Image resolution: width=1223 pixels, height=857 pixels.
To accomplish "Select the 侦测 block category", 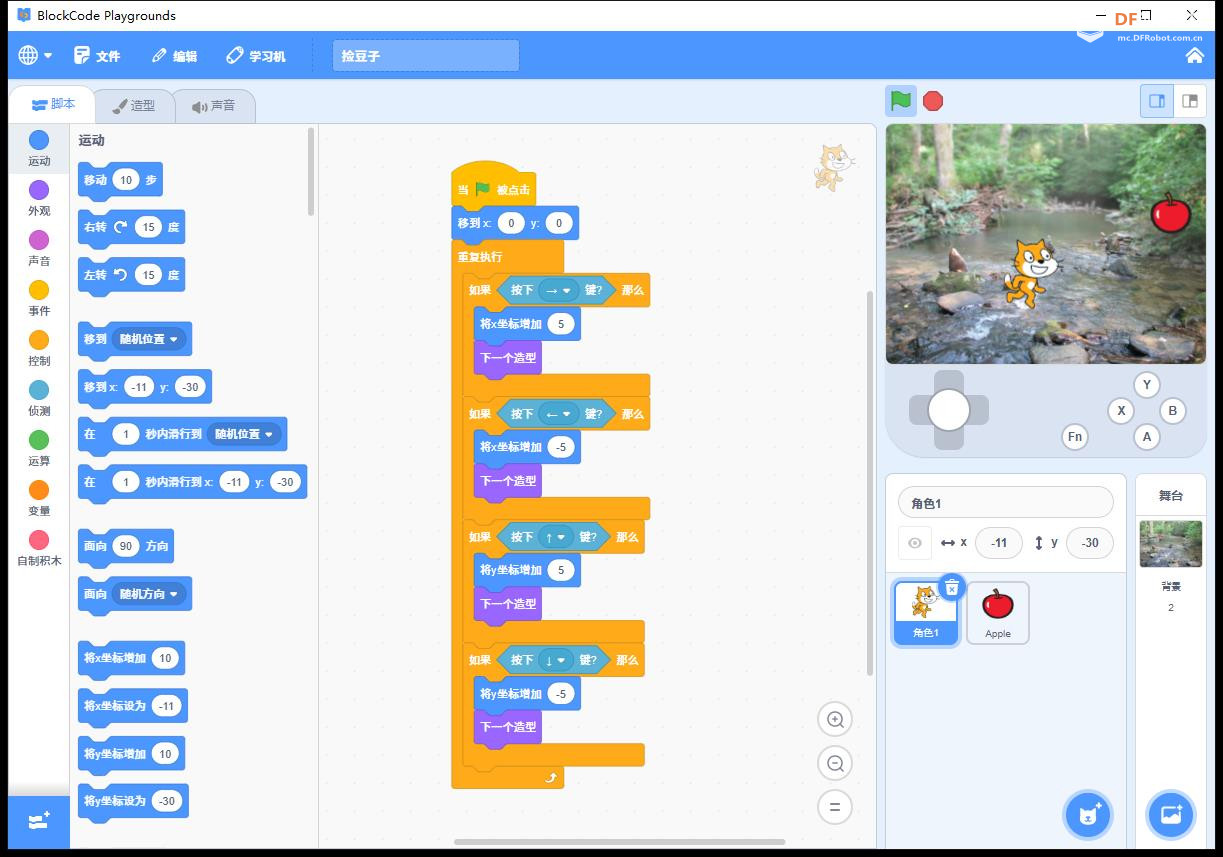I will 39,398.
